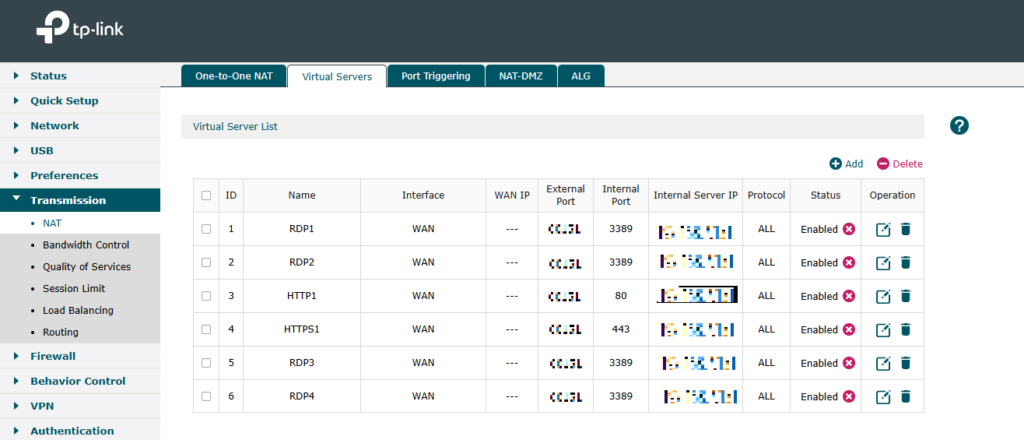Open edit for the HTTP1 rule
The width and height of the screenshot is (1024, 440).
point(883,296)
